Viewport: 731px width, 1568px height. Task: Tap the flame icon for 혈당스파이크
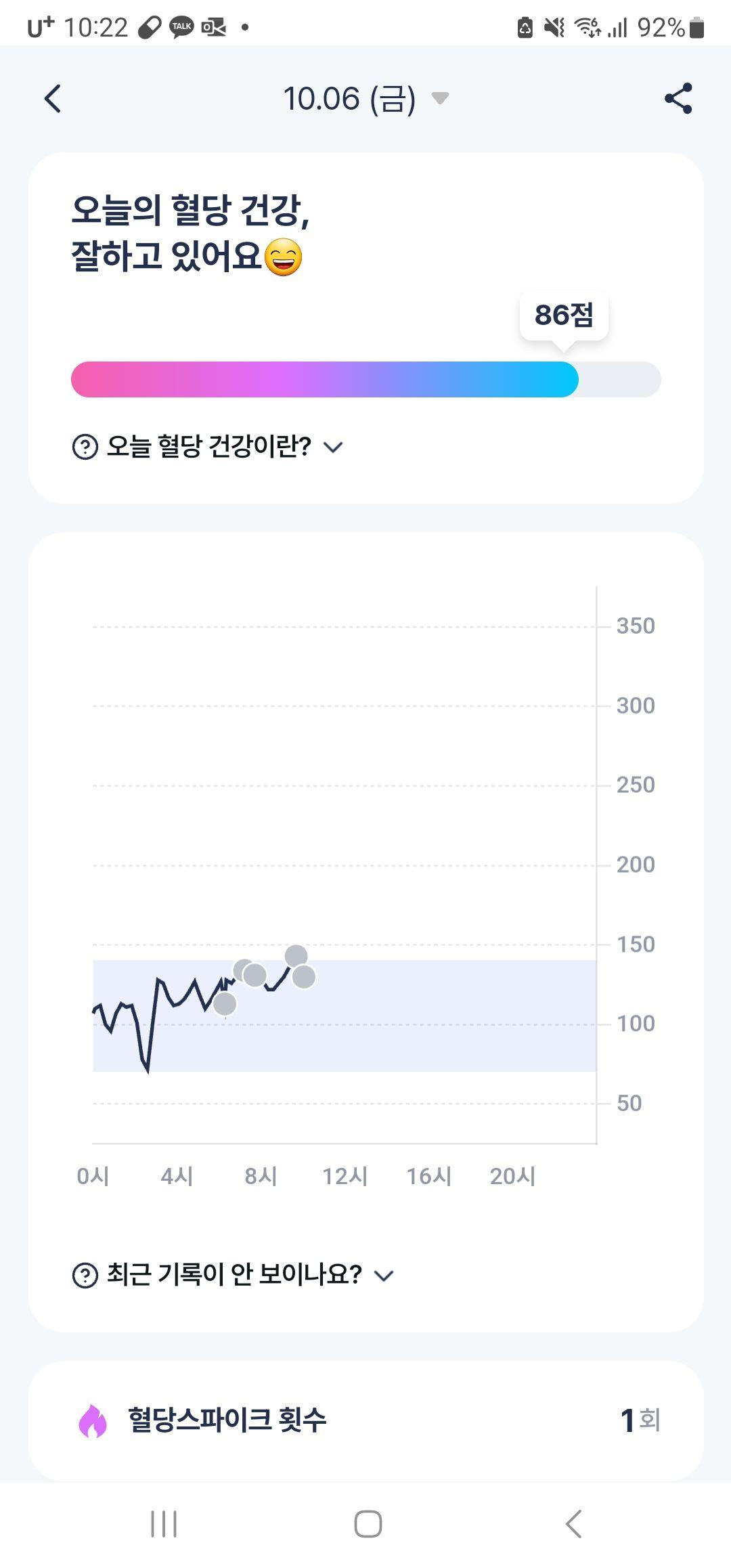coord(93,1420)
